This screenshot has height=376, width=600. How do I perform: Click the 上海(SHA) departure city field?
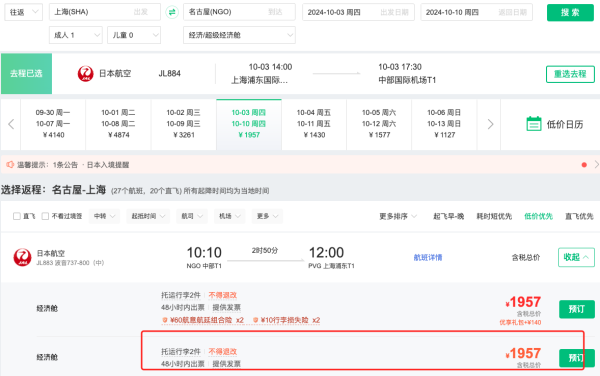point(105,12)
